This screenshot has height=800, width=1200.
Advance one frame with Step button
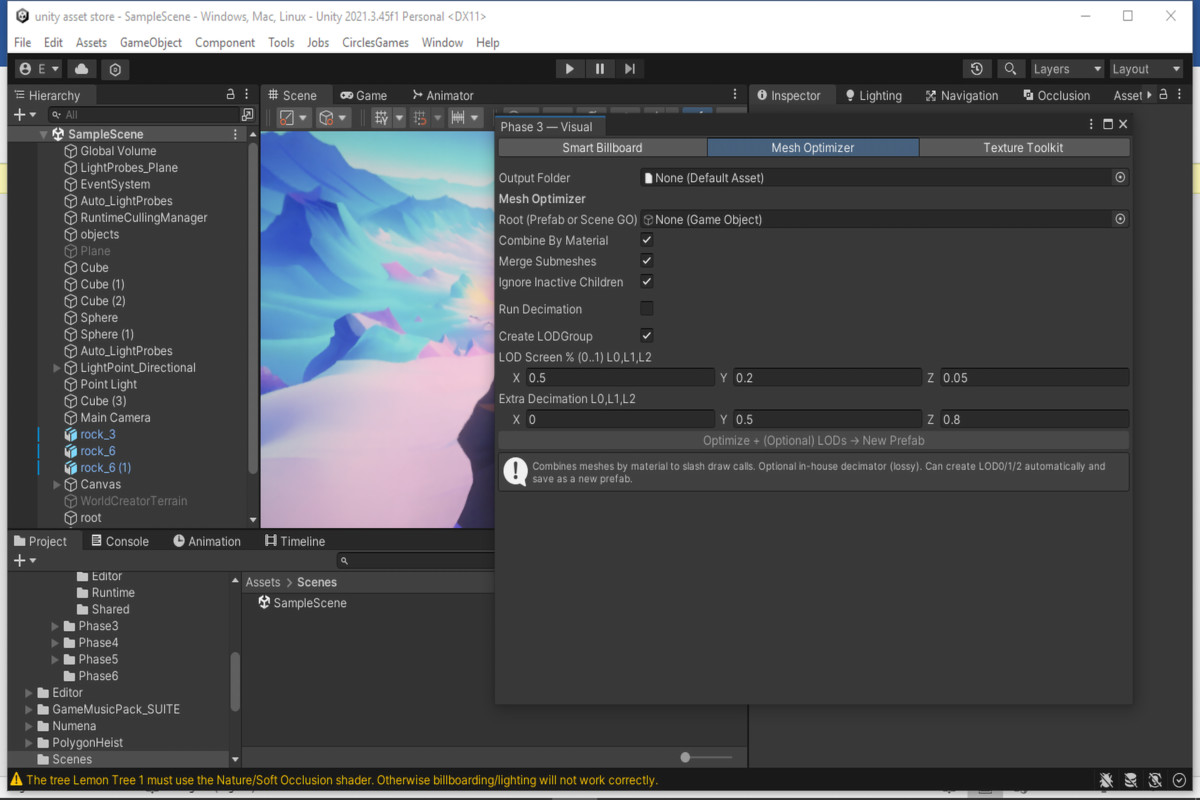pyautogui.click(x=630, y=69)
